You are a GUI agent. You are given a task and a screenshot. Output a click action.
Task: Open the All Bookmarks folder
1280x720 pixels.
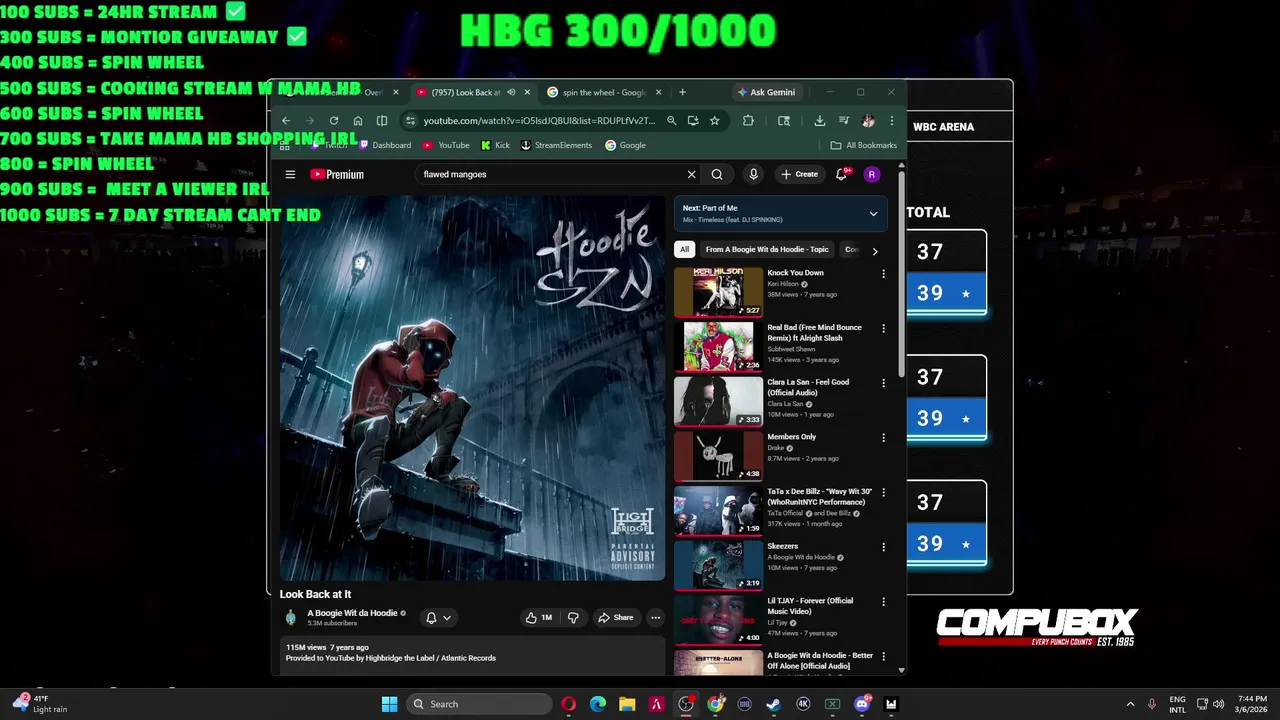tap(864, 145)
